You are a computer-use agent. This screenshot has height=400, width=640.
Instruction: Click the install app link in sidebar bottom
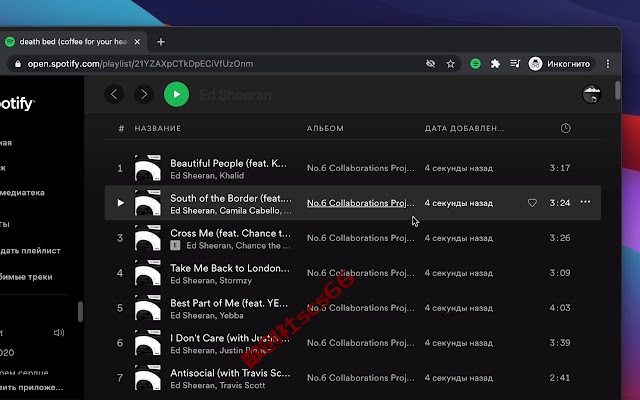coord(31,387)
